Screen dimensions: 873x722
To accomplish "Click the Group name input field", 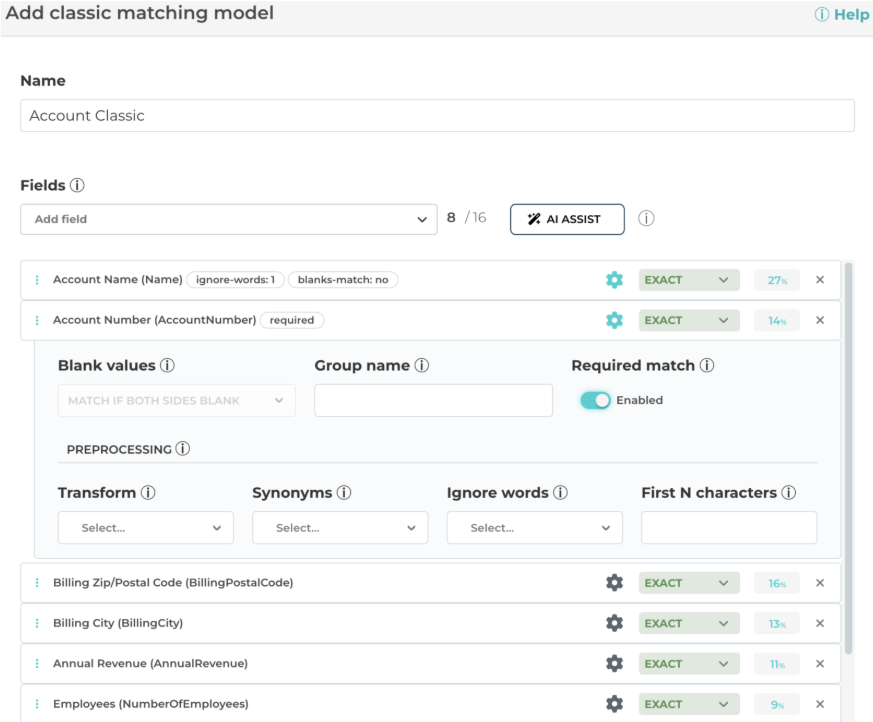I will [433, 400].
